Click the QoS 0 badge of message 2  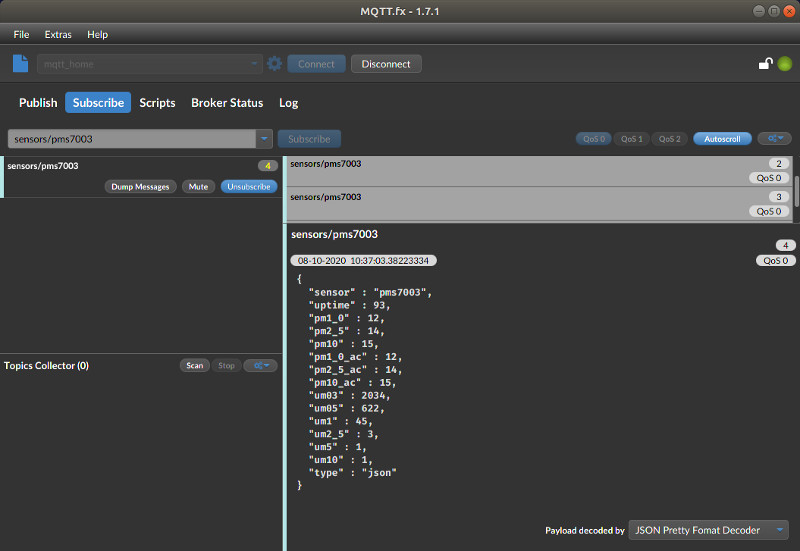(768, 178)
